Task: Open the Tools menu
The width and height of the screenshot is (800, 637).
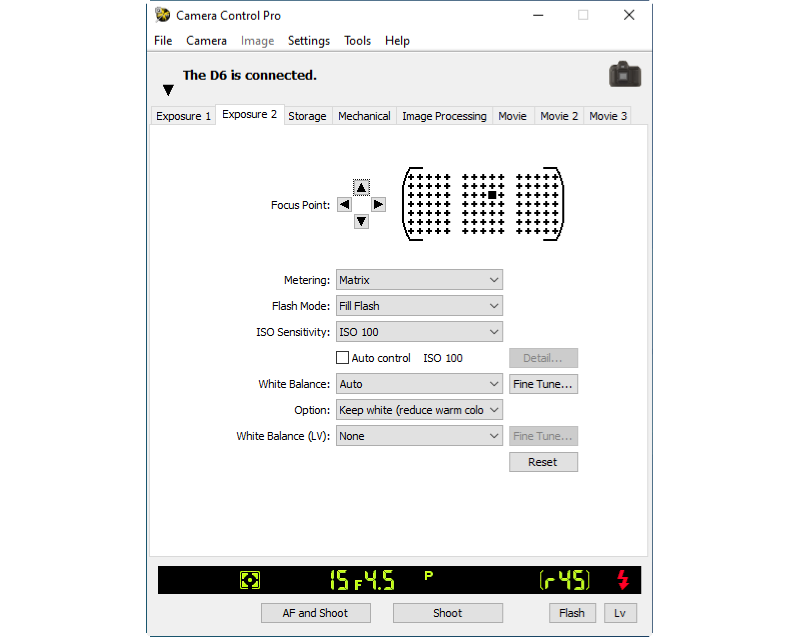Action: 357,41
